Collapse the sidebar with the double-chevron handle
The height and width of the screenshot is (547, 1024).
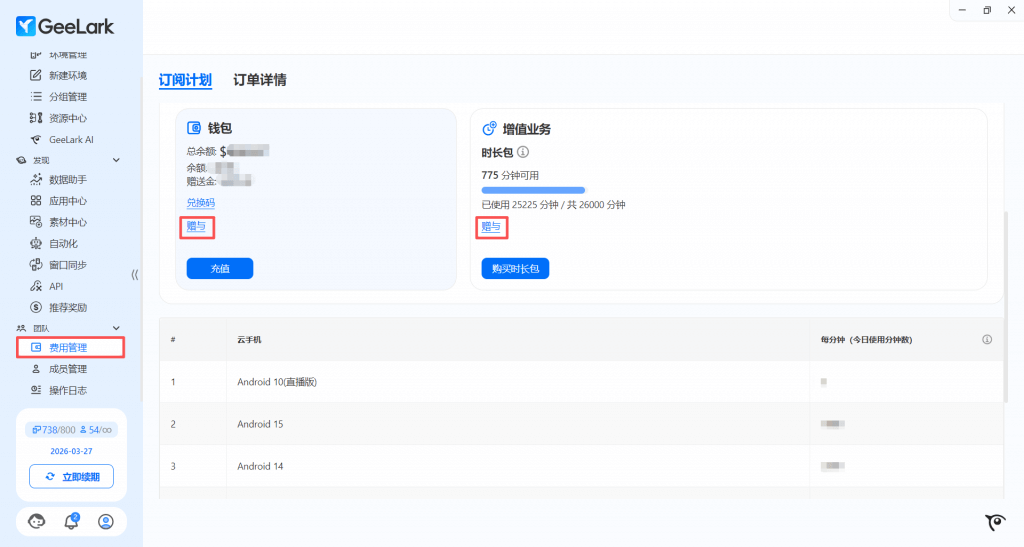click(x=135, y=274)
